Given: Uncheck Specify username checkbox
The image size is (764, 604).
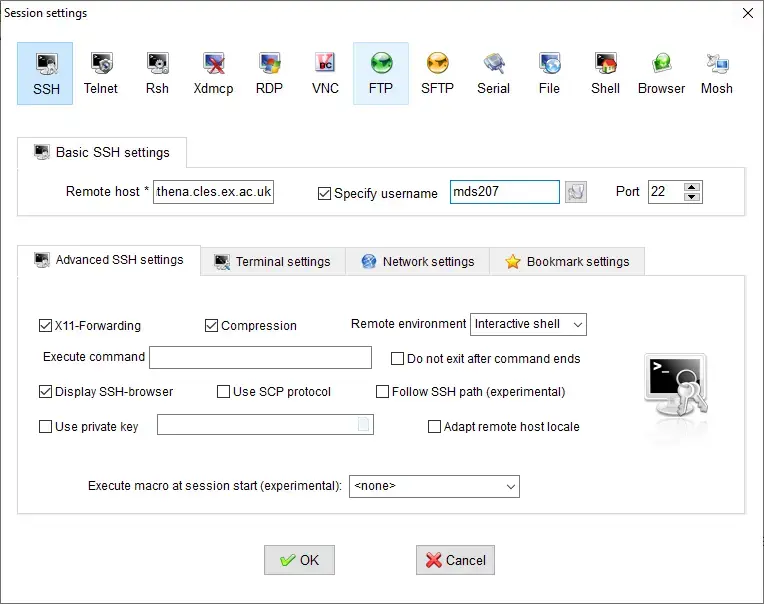Looking at the screenshot, I should pos(324,193).
